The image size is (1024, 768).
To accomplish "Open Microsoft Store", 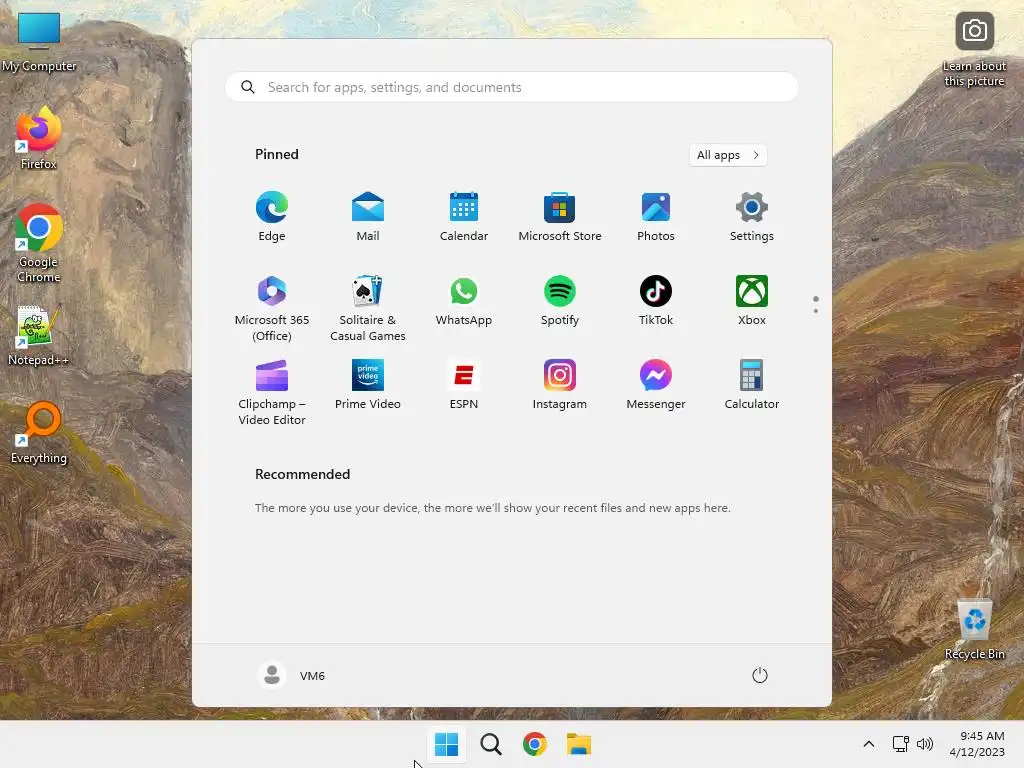I will (x=560, y=217).
